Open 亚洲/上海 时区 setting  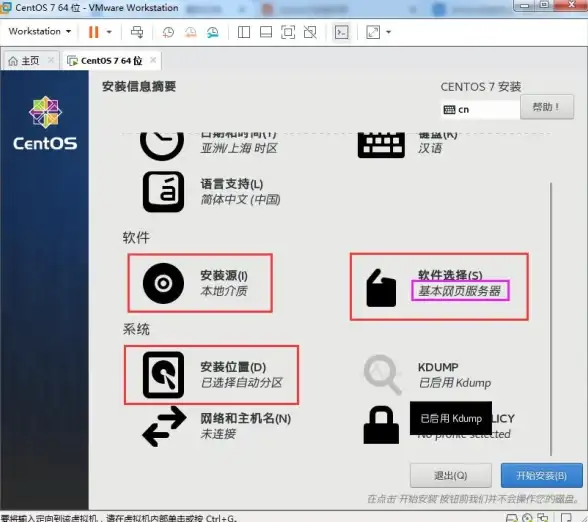point(239,148)
